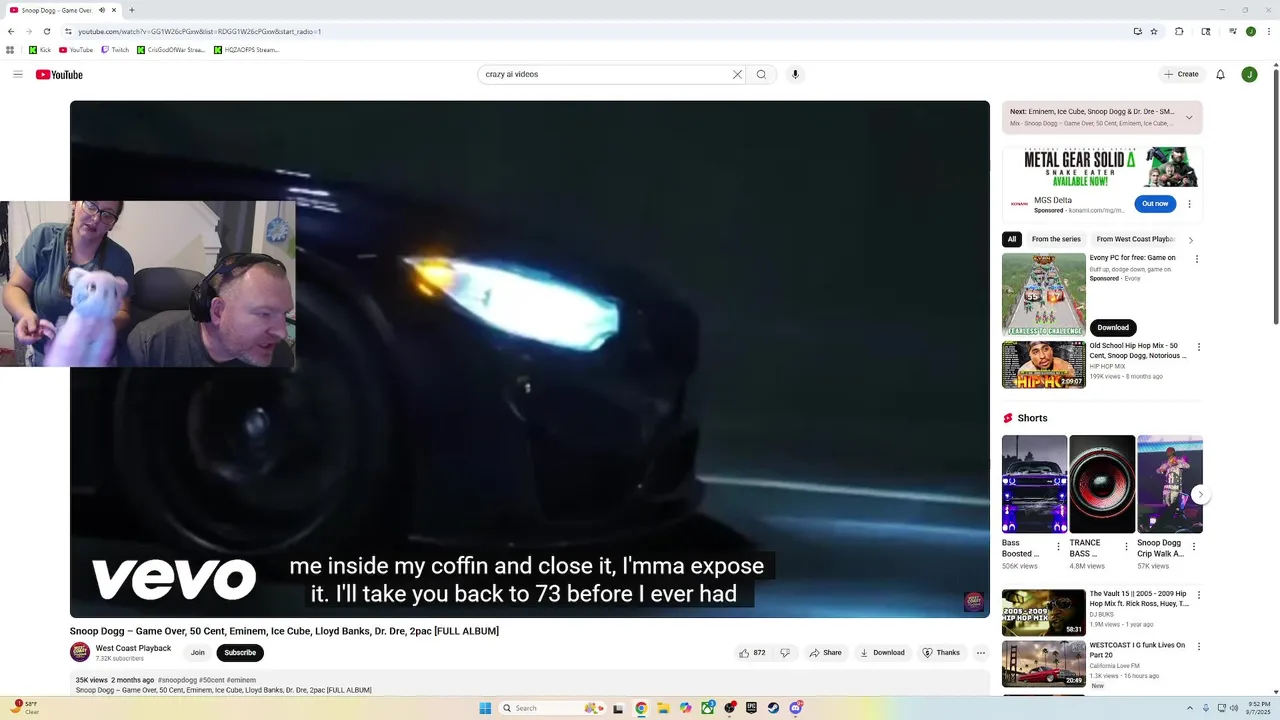Open Chrome extensions puzzle icon
Viewport: 1280px width, 720px height.
pos(1179,31)
